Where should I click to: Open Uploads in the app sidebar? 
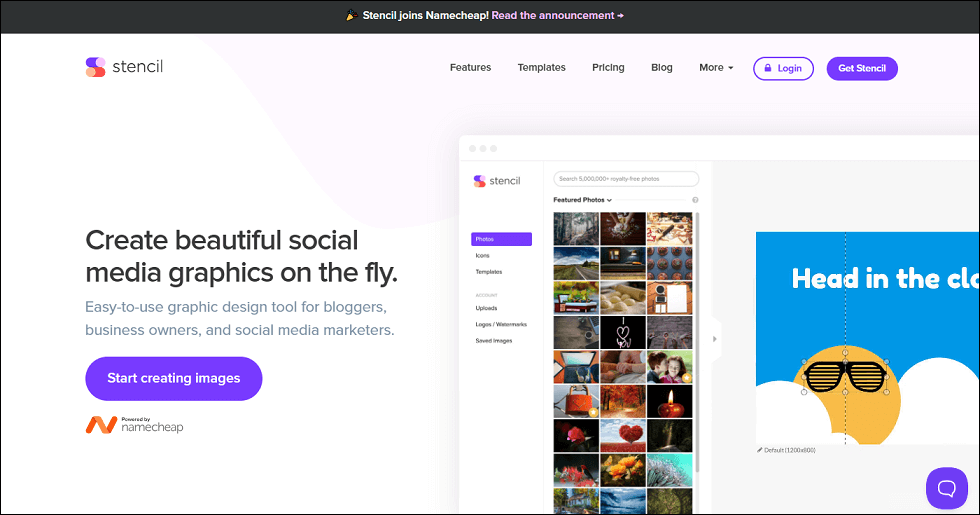(x=486, y=308)
